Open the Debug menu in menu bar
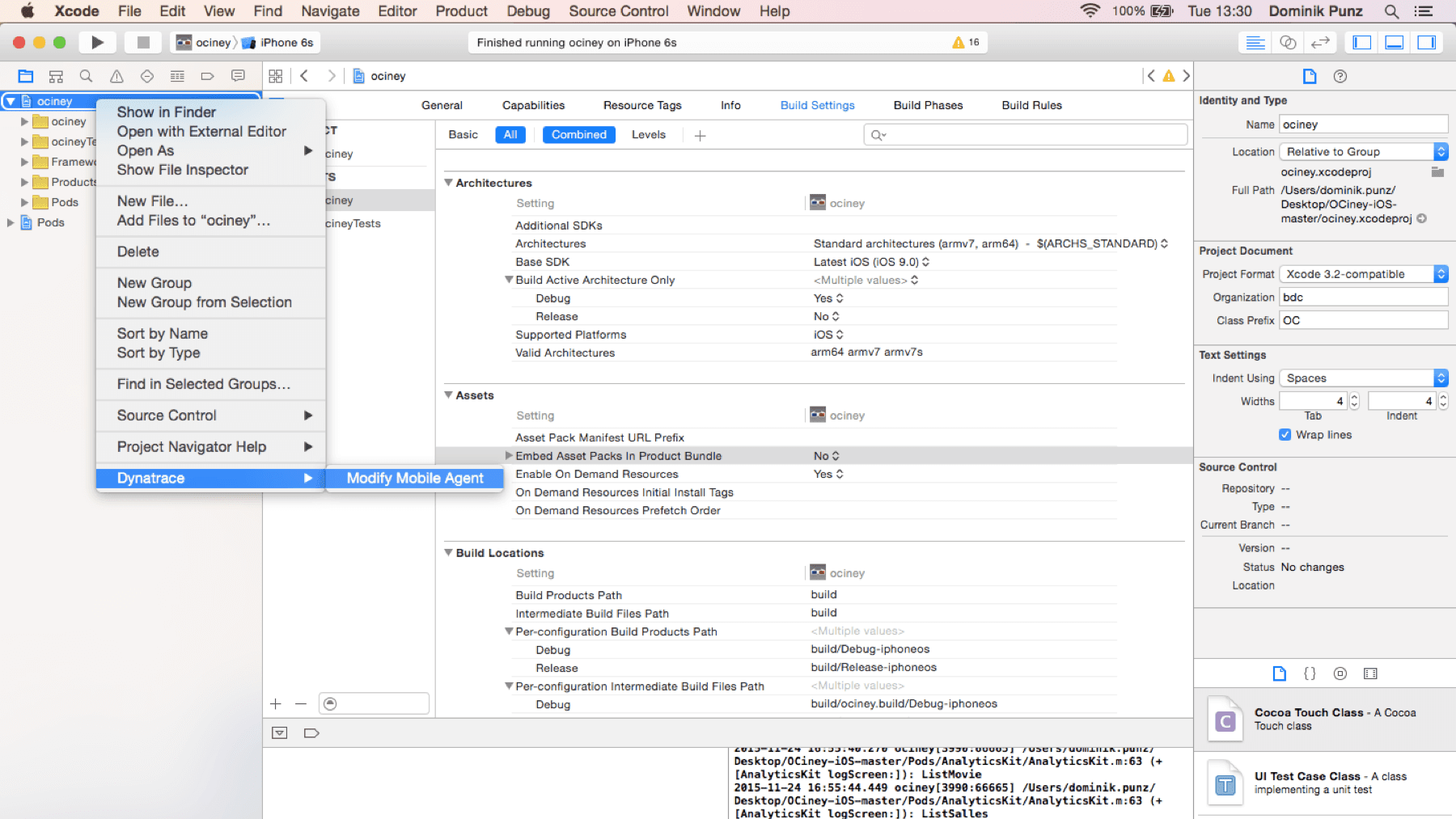 (528, 11)
